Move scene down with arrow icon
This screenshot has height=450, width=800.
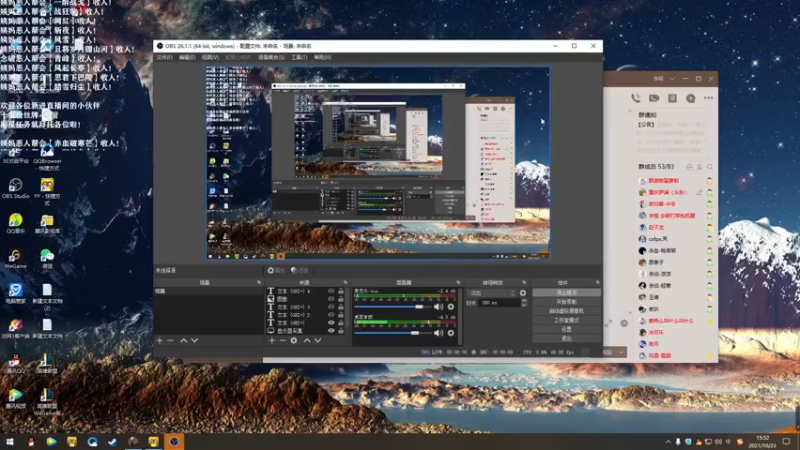pyautogui.click(x=194, y=340)
